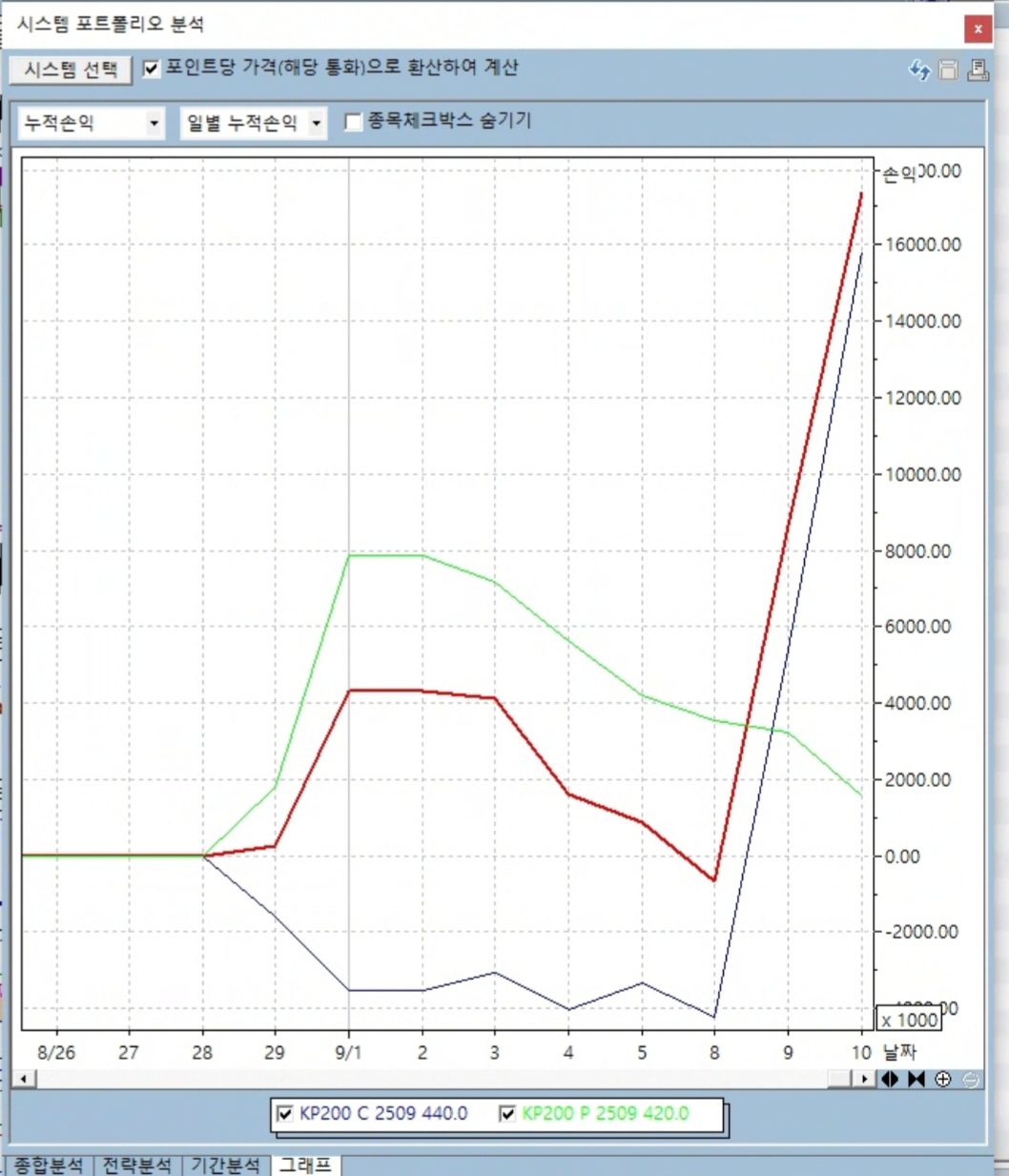Zoom out with the minus circle icon

pyautogui.click(x=970, y=1079)
